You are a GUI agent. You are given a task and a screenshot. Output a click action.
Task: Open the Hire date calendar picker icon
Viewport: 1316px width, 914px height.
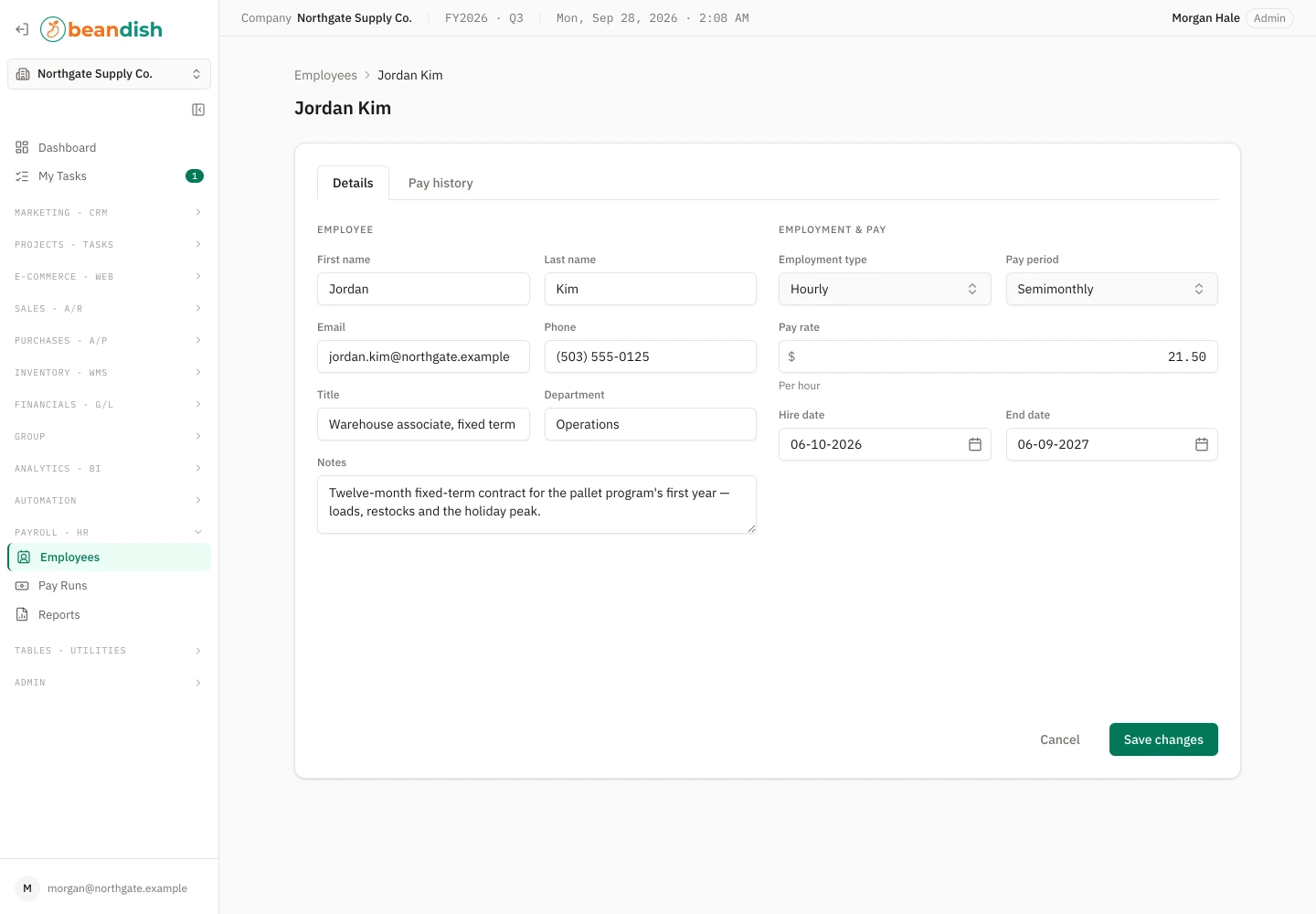(975, 444)
